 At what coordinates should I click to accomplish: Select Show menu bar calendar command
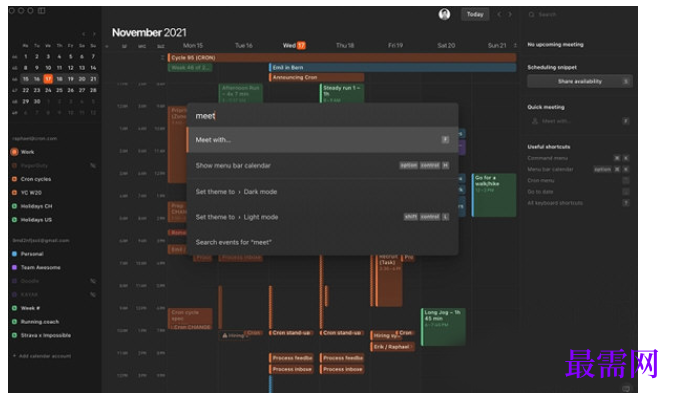point(323,165)
